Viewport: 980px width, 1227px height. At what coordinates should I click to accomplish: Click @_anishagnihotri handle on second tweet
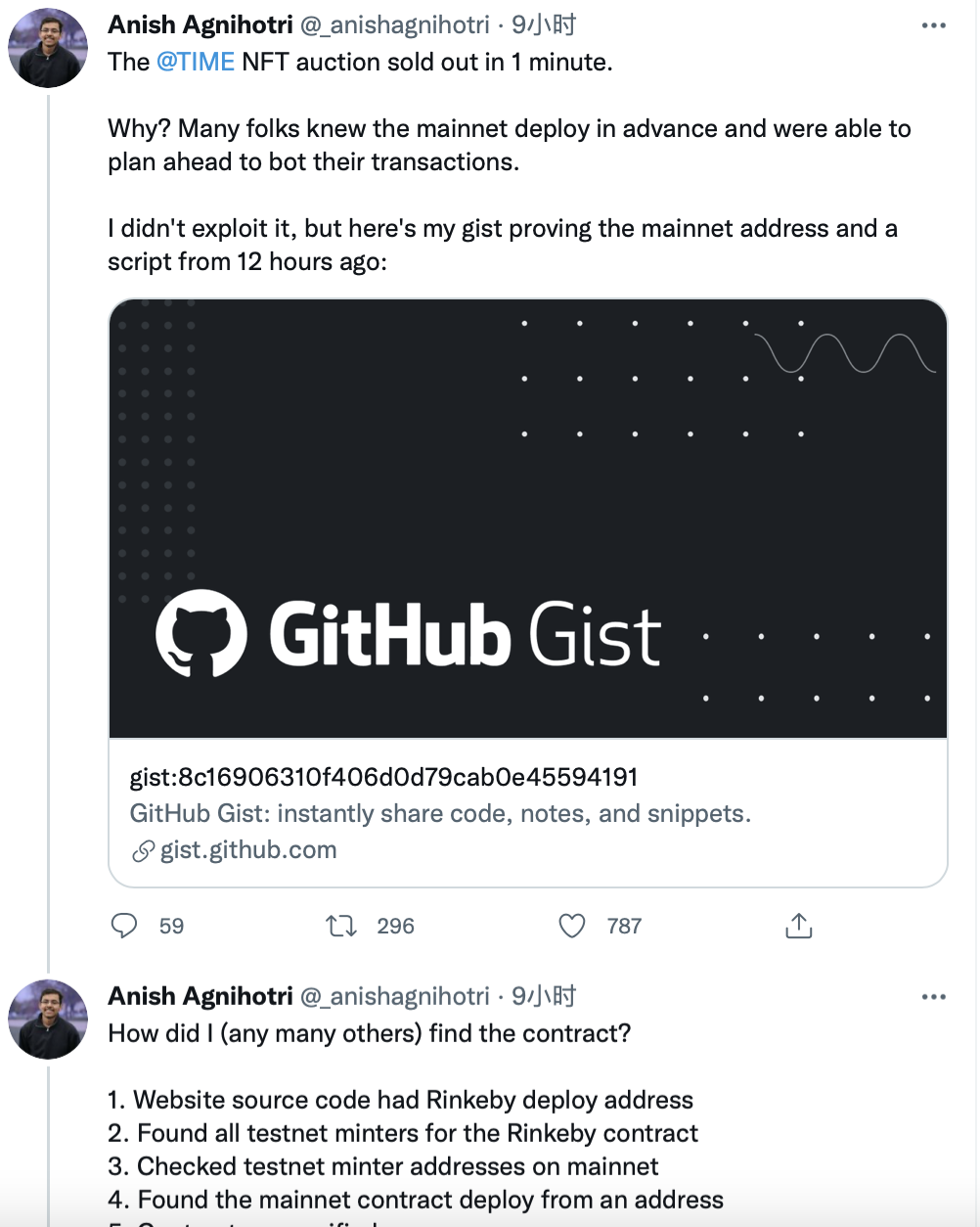395,996
